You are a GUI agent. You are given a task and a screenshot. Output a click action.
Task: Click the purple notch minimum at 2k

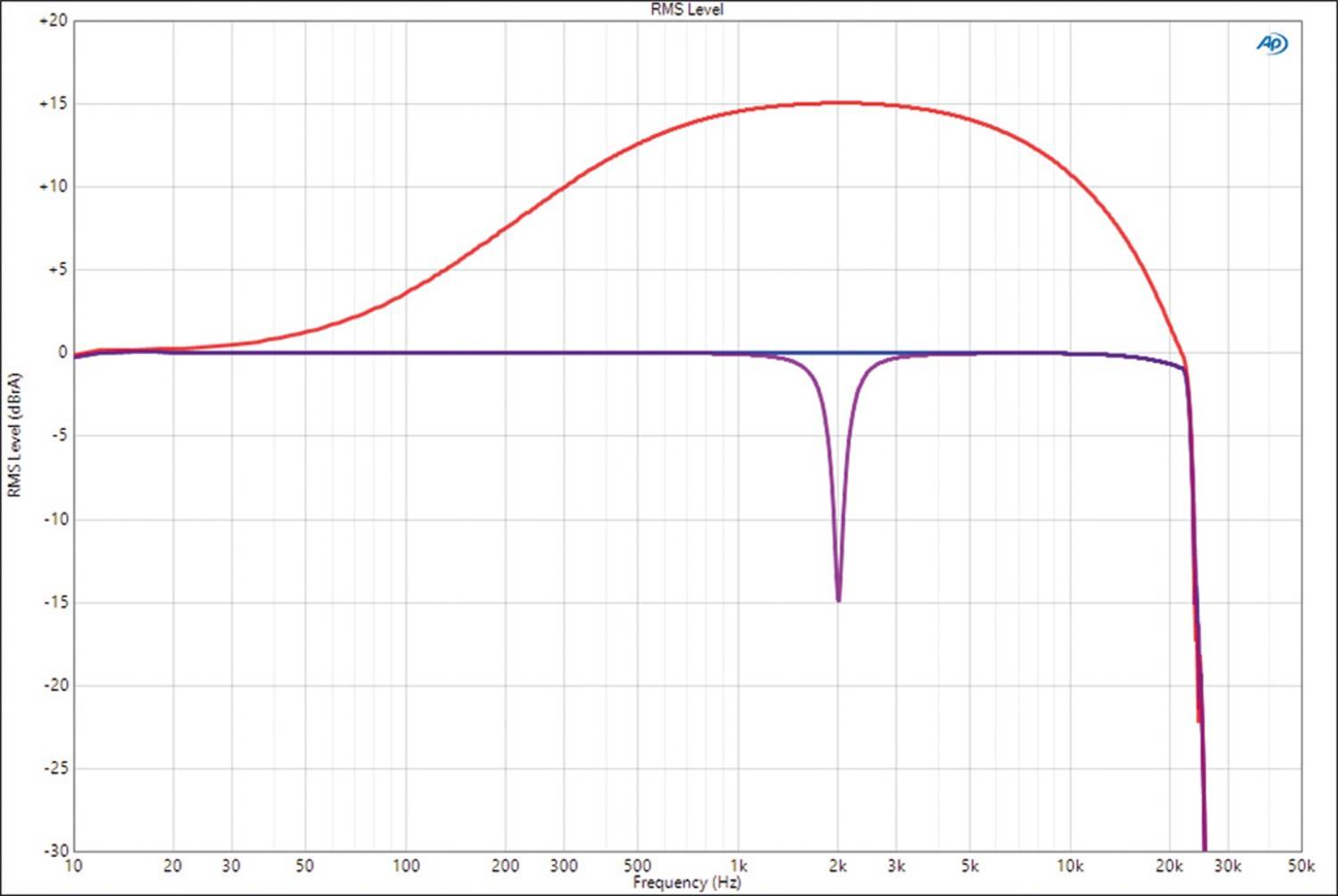pos(838,599)
